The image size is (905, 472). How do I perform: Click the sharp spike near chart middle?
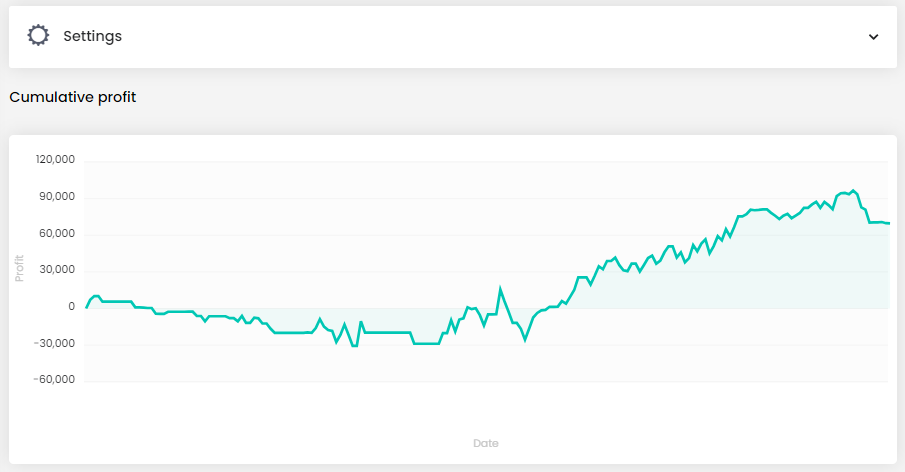500,289
